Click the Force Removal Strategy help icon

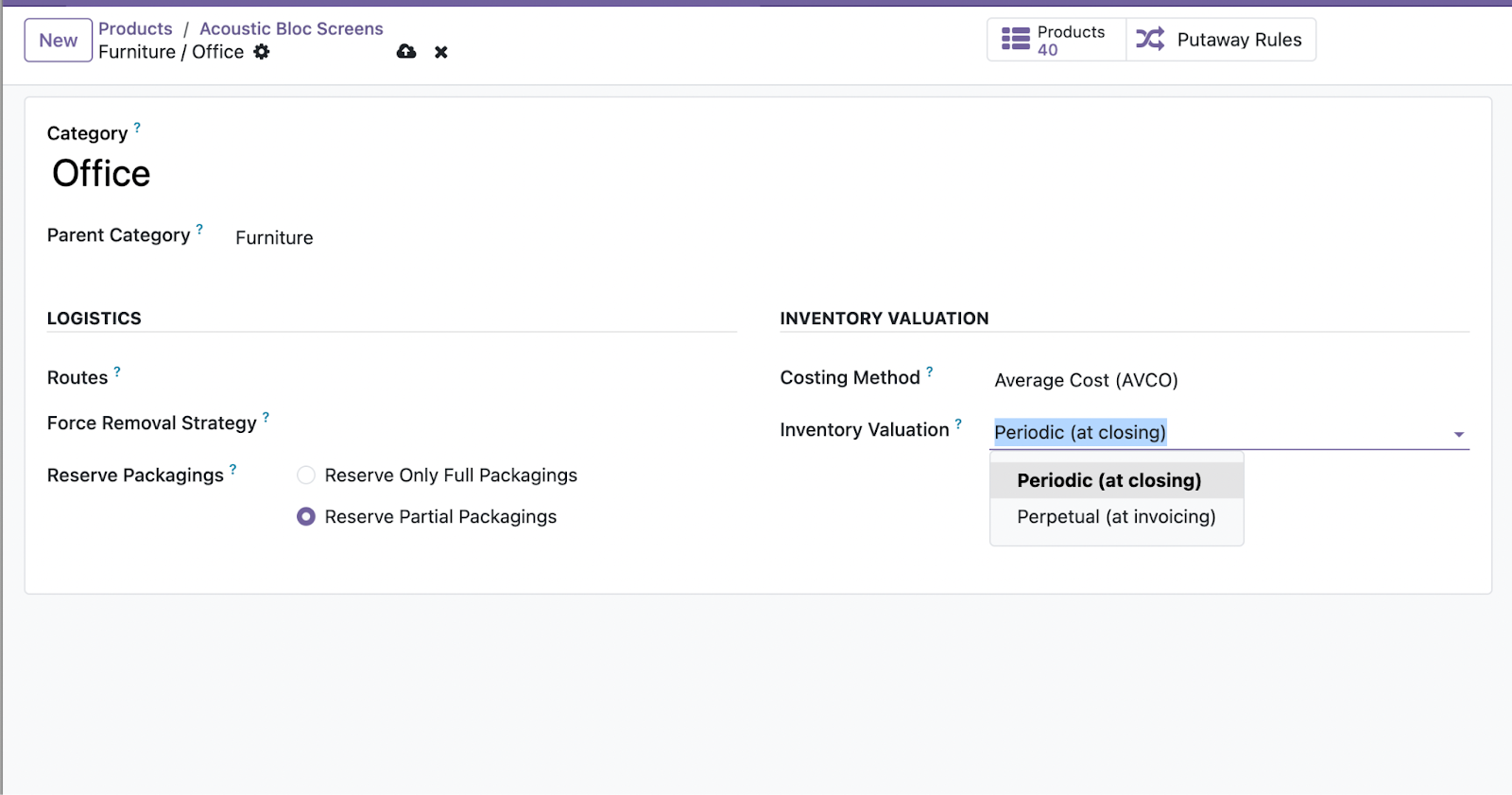(x=266, y=417)
